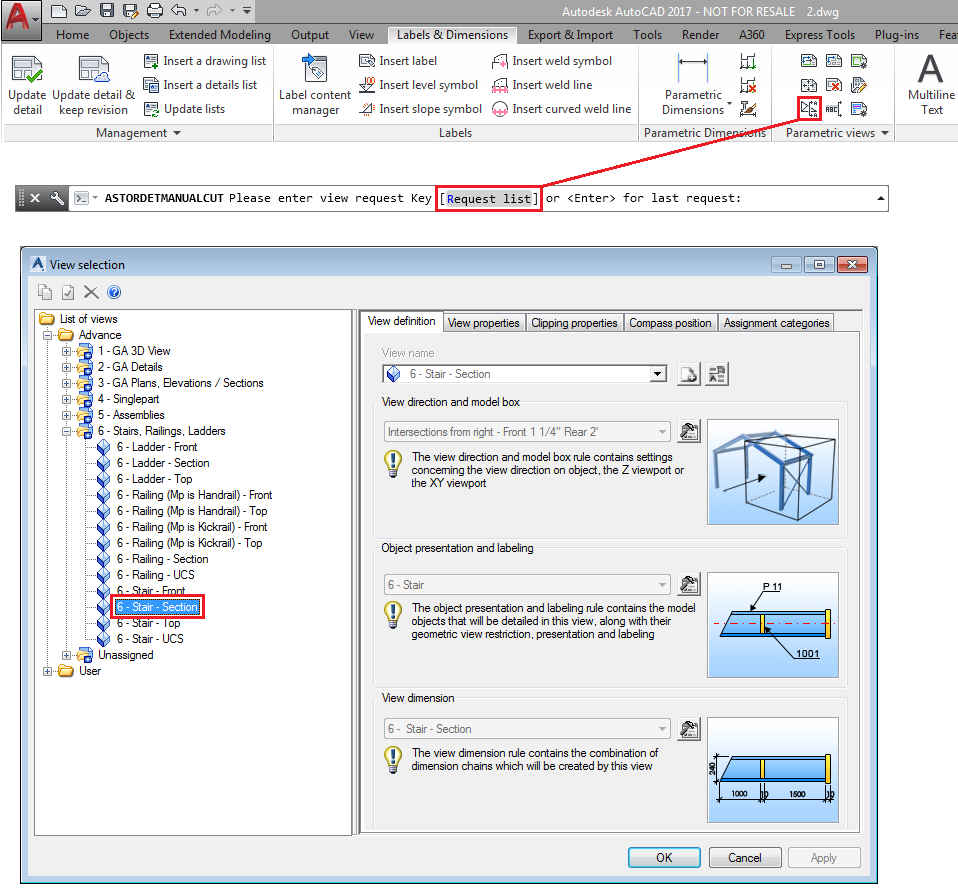Click the Cancel button

(x=745, y=858)
